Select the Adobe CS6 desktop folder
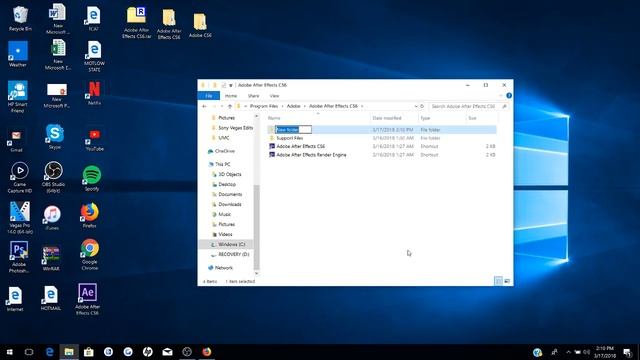Viewport: 640px width, 360px height. point(200,25)
